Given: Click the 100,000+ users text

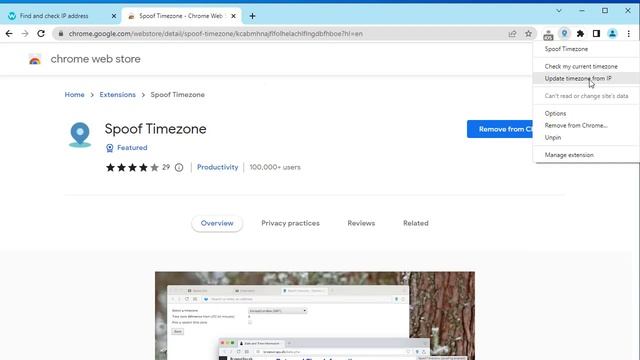Looking at the screenshot, I should pos(275,167).
